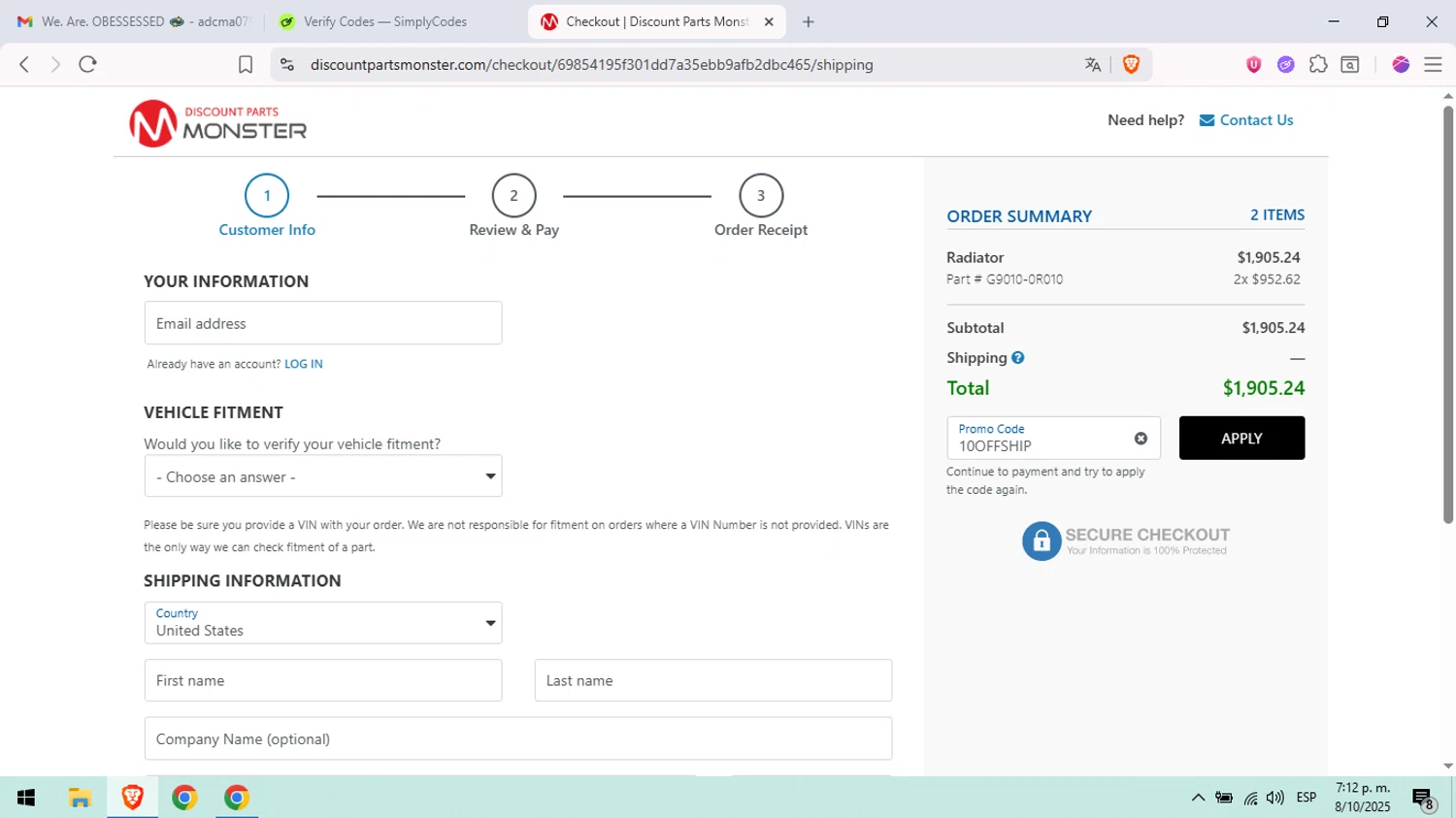Click the 2 ITEMS link in order summary
1456x818 pixels.
(1277, 215)
